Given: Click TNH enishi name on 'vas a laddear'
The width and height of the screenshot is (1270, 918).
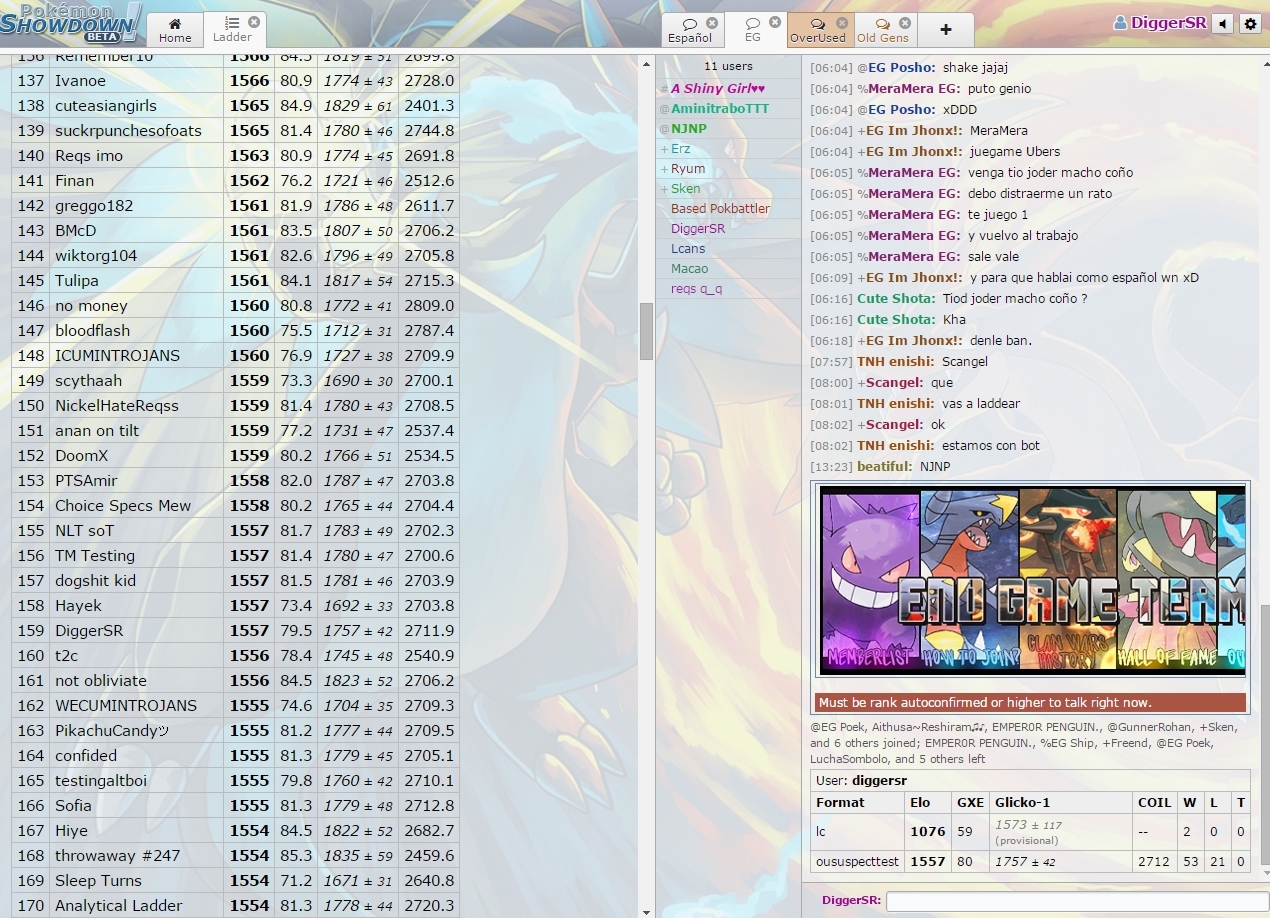Looking at the screenshot, I should pyautogui.click(x=895, y=403).
